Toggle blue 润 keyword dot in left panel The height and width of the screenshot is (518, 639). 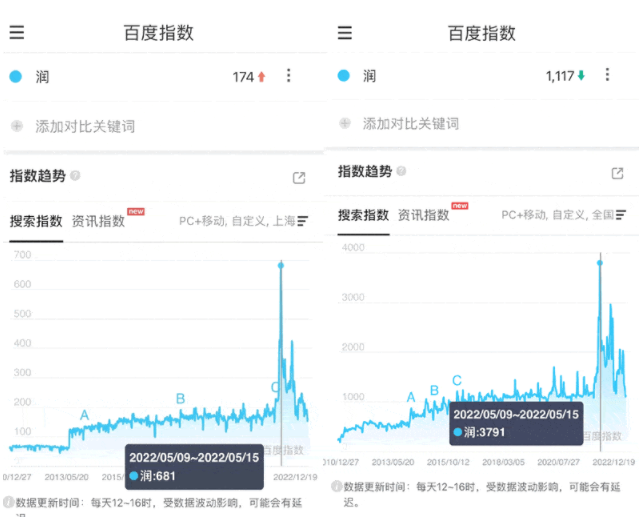[x=15, y=76]
